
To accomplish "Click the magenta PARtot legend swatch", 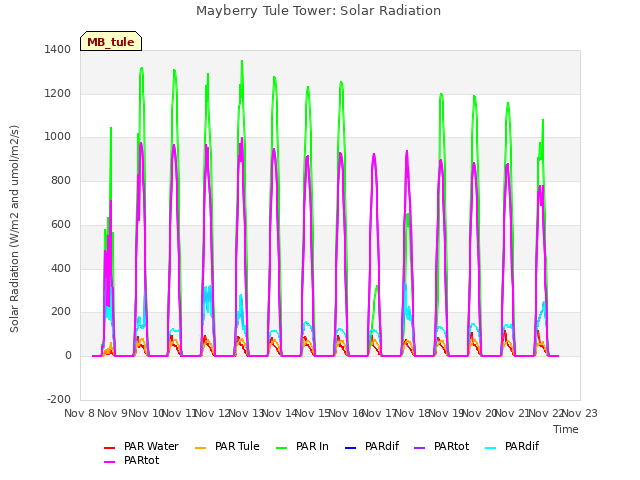I will click(109, 462).
